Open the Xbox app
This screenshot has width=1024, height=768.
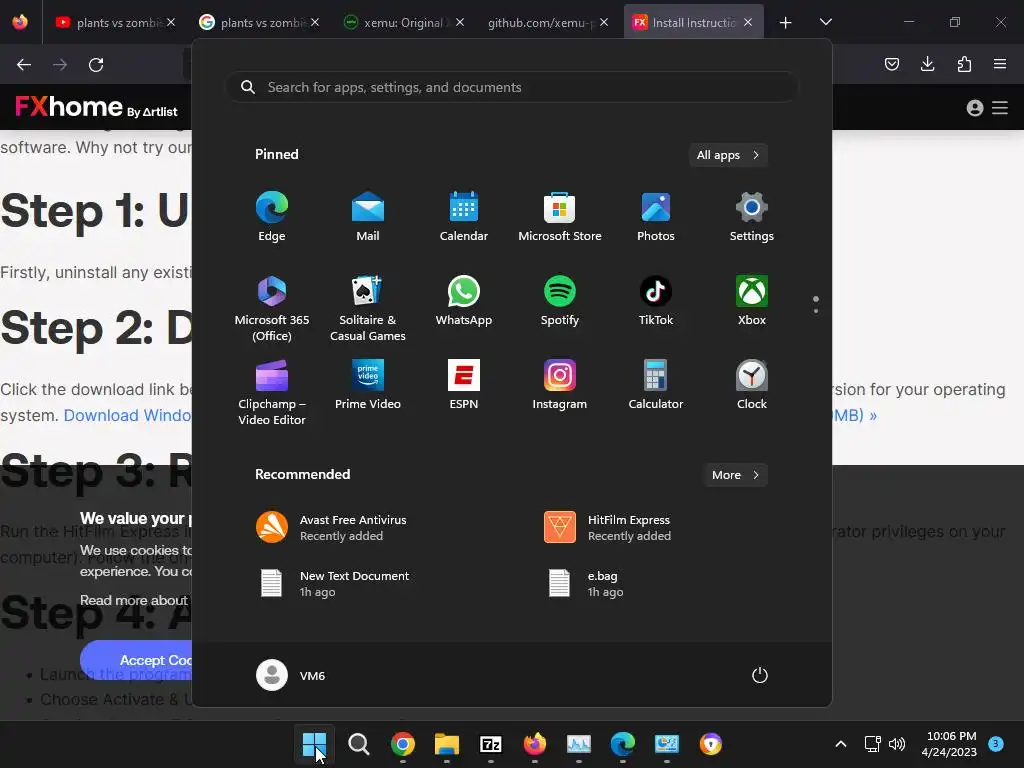point(752,301)
